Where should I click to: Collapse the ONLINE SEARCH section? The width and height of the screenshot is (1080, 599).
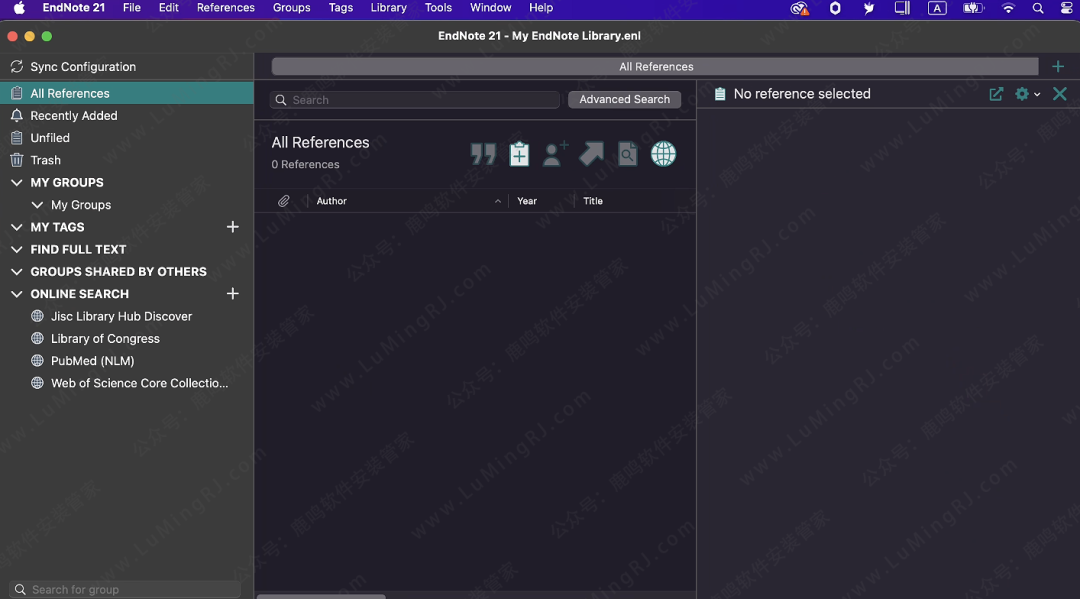(x=16, y=294)
